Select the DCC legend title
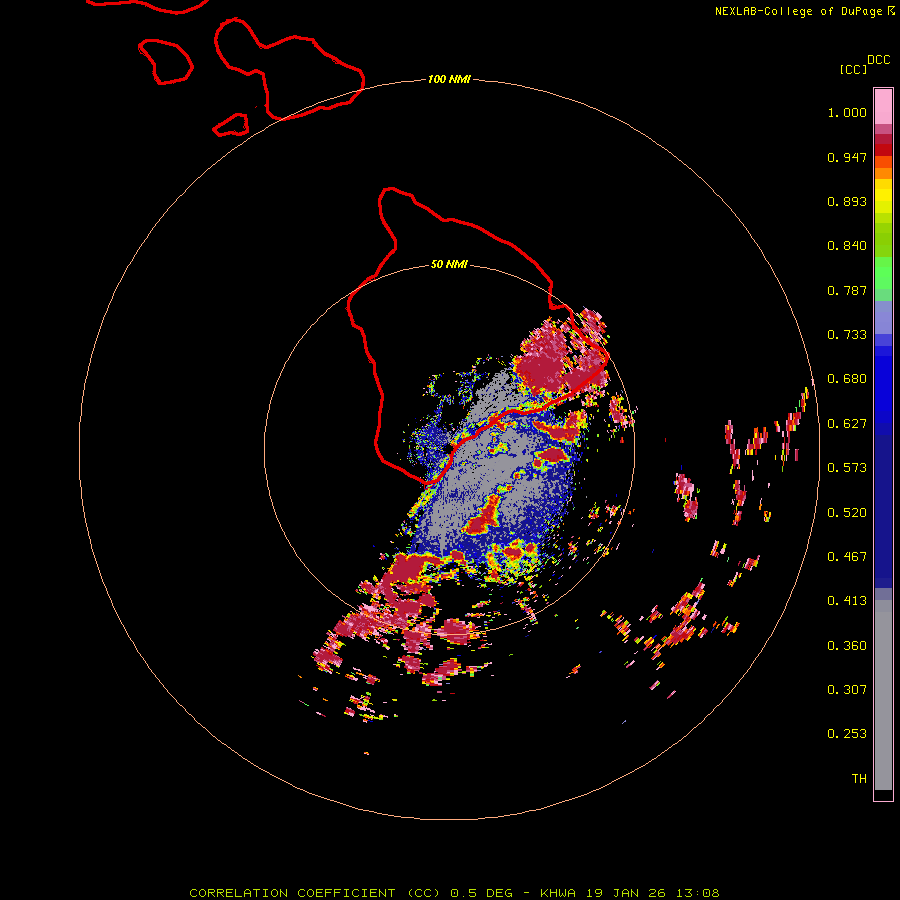The width and height of the screenshot is (900, 900). coord(879,60)
